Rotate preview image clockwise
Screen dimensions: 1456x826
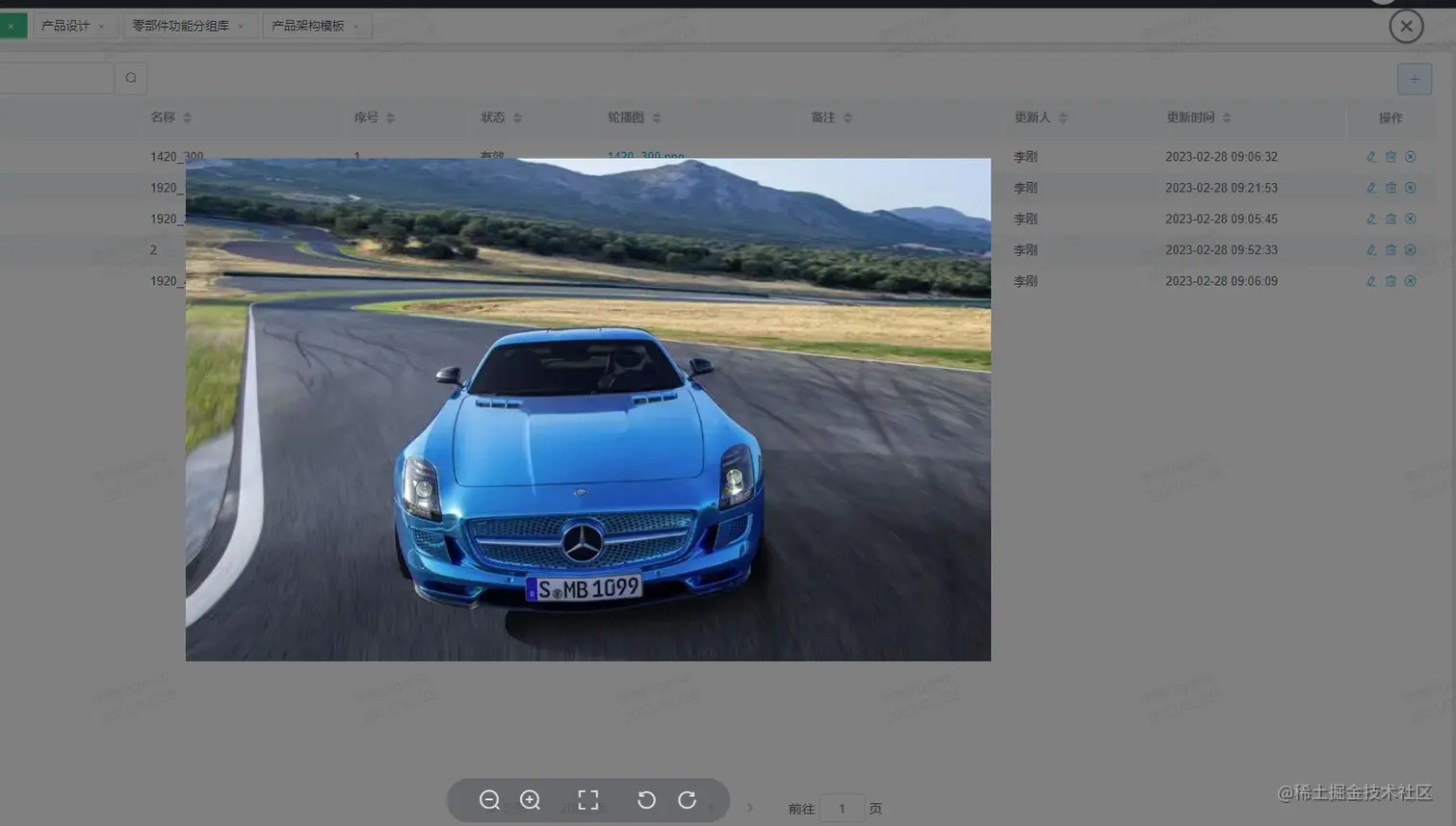click(x=688, y=800)
